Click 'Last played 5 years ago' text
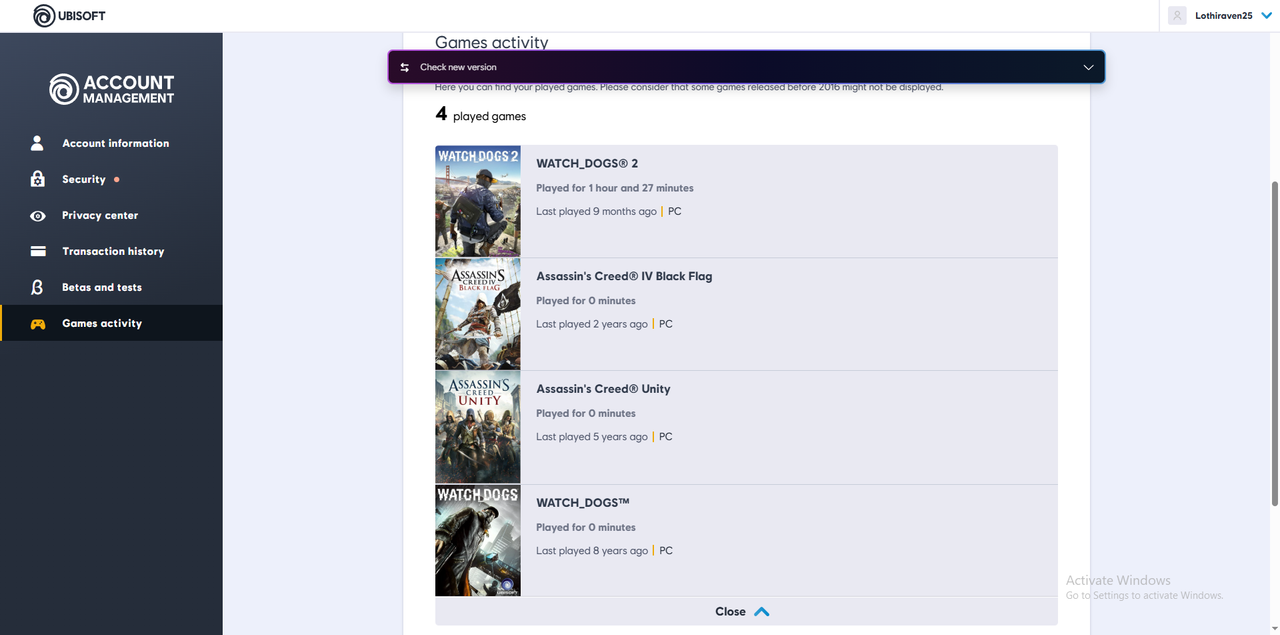 pyautogui.click(x=592, y=437)
